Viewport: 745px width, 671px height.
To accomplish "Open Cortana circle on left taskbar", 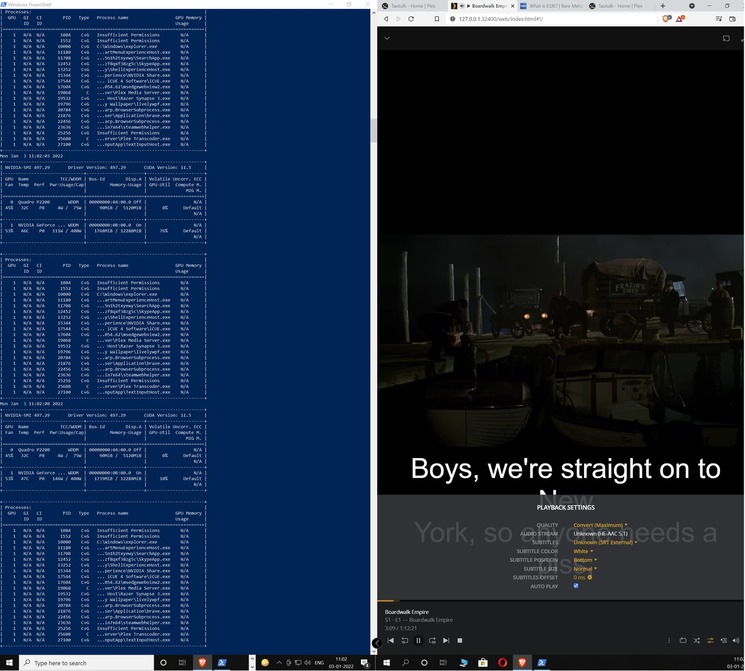I will pos(163,662).
